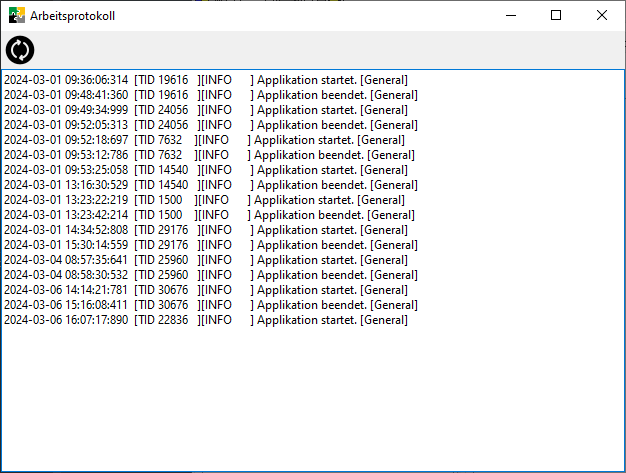Click the refresh log icon
Image resolution: width=626 pixels, height=473 pixels.
(x=20, y=50)
